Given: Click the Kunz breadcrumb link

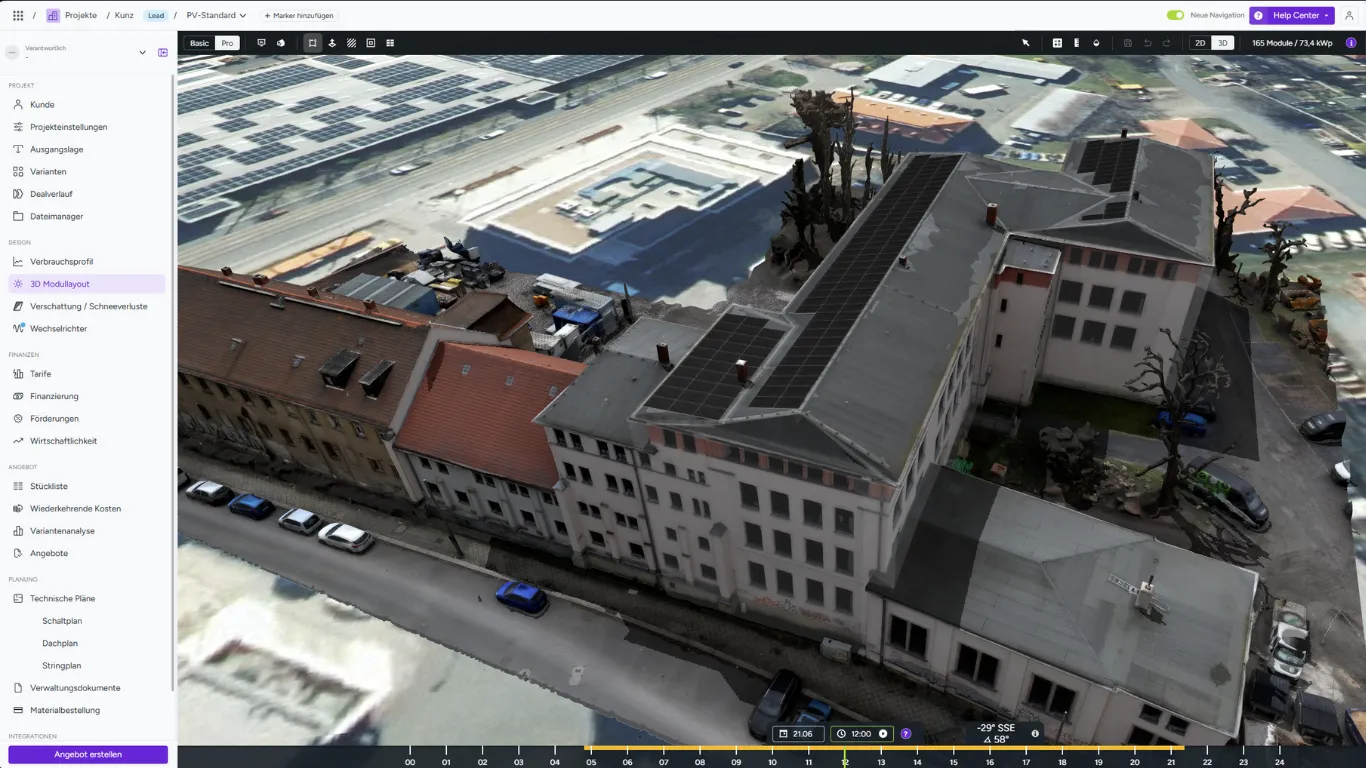Looking at the screenshot, I should 124,15.
